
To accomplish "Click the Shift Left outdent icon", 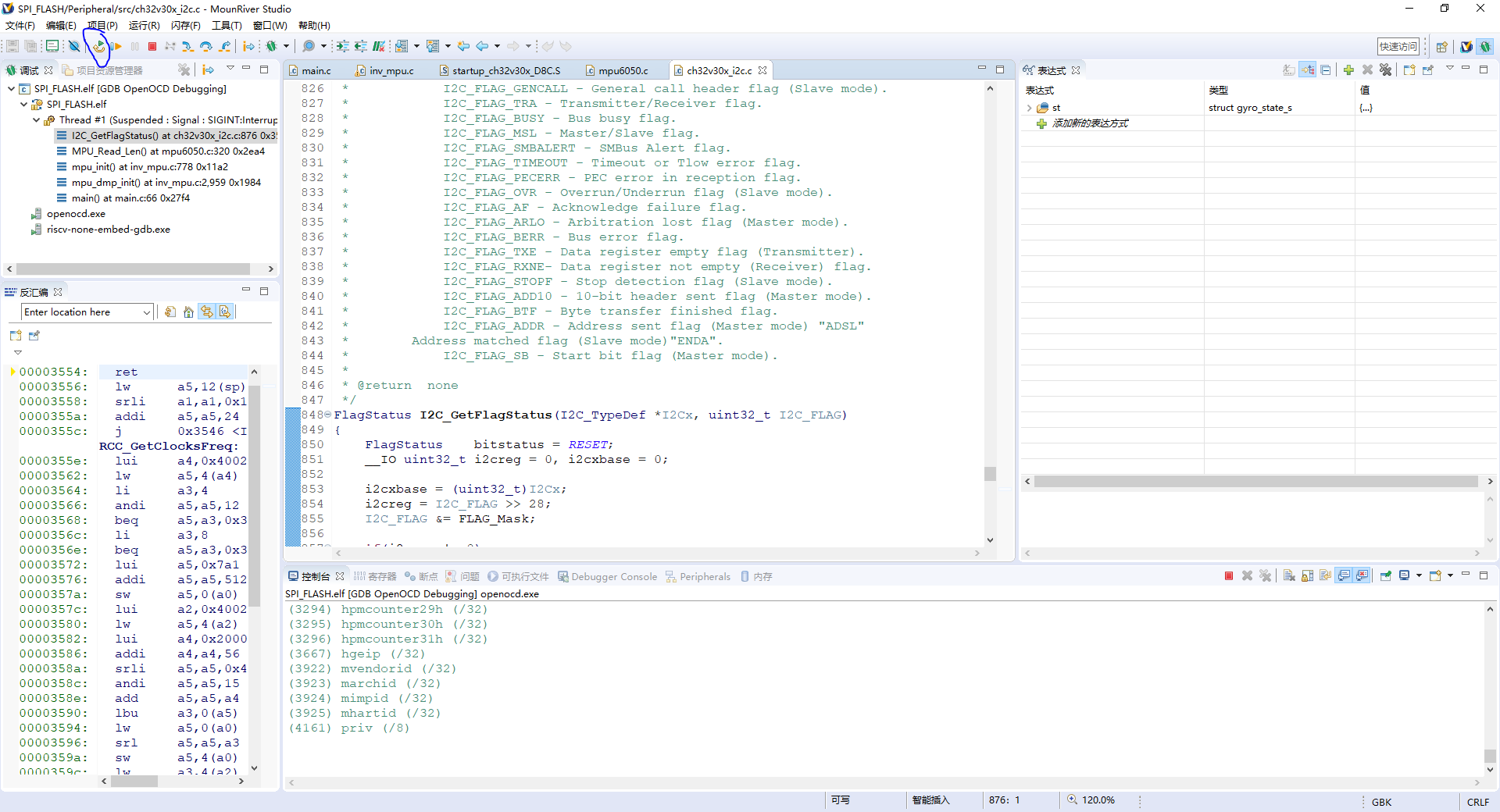I will coord(361,47).
